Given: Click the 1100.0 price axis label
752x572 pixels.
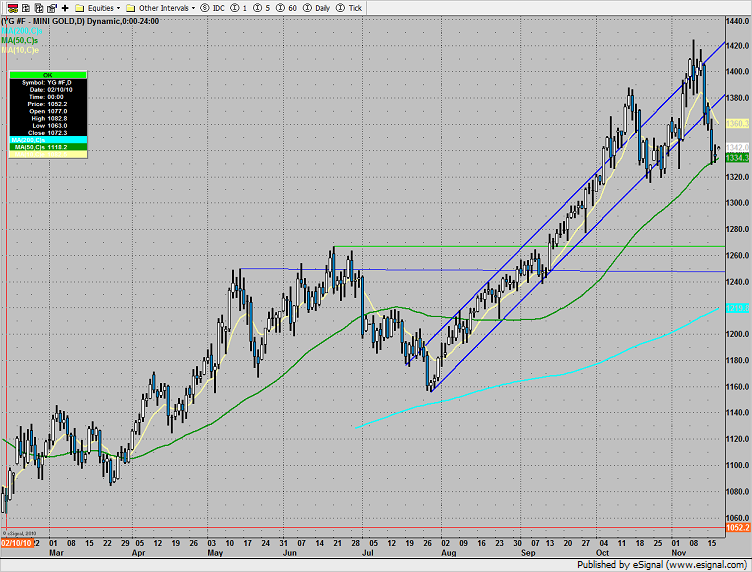Looking at the screenshot, I should pos(738,465).
